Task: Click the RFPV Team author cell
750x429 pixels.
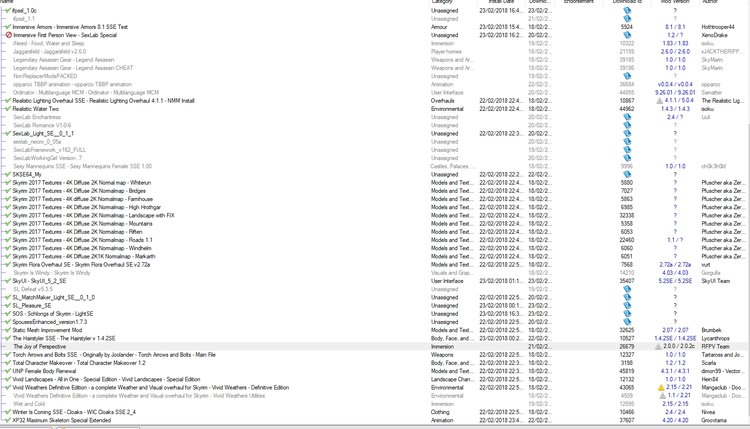Action: coord(716,346)
